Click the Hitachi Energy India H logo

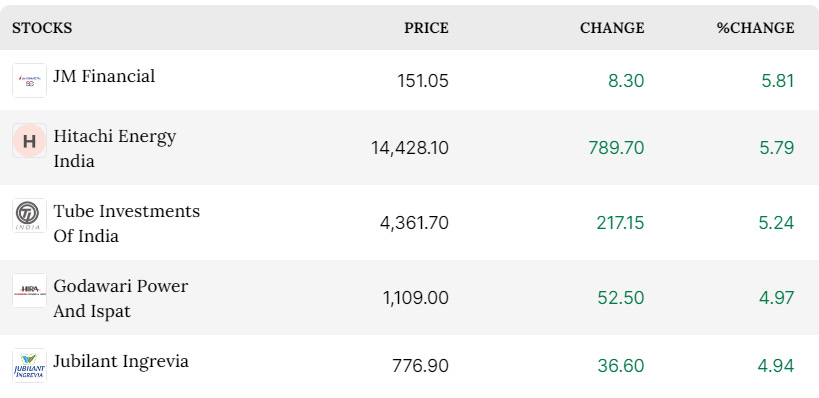point(29,141)
